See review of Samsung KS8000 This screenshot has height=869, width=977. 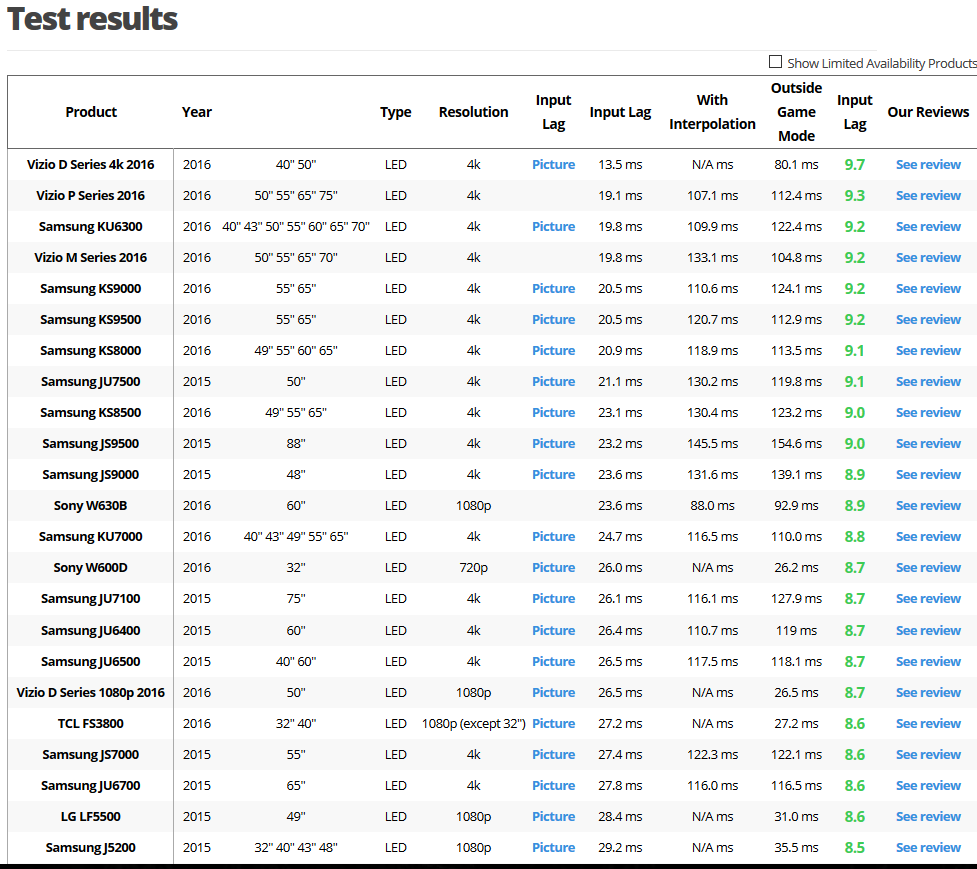click(x=928, y=351)
